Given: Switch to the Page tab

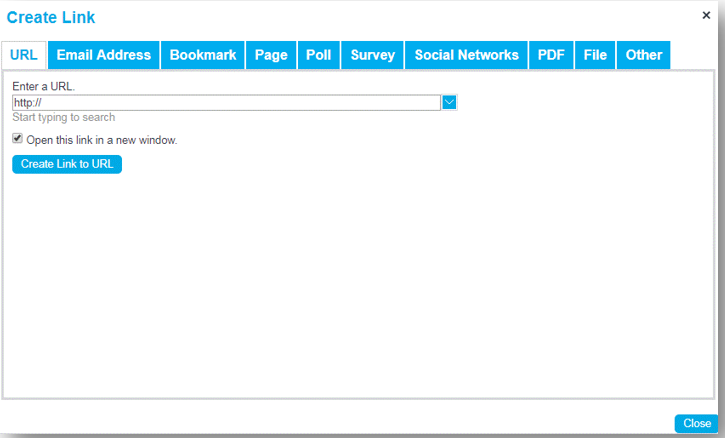Looking at the screenshot, I should 271,55.
